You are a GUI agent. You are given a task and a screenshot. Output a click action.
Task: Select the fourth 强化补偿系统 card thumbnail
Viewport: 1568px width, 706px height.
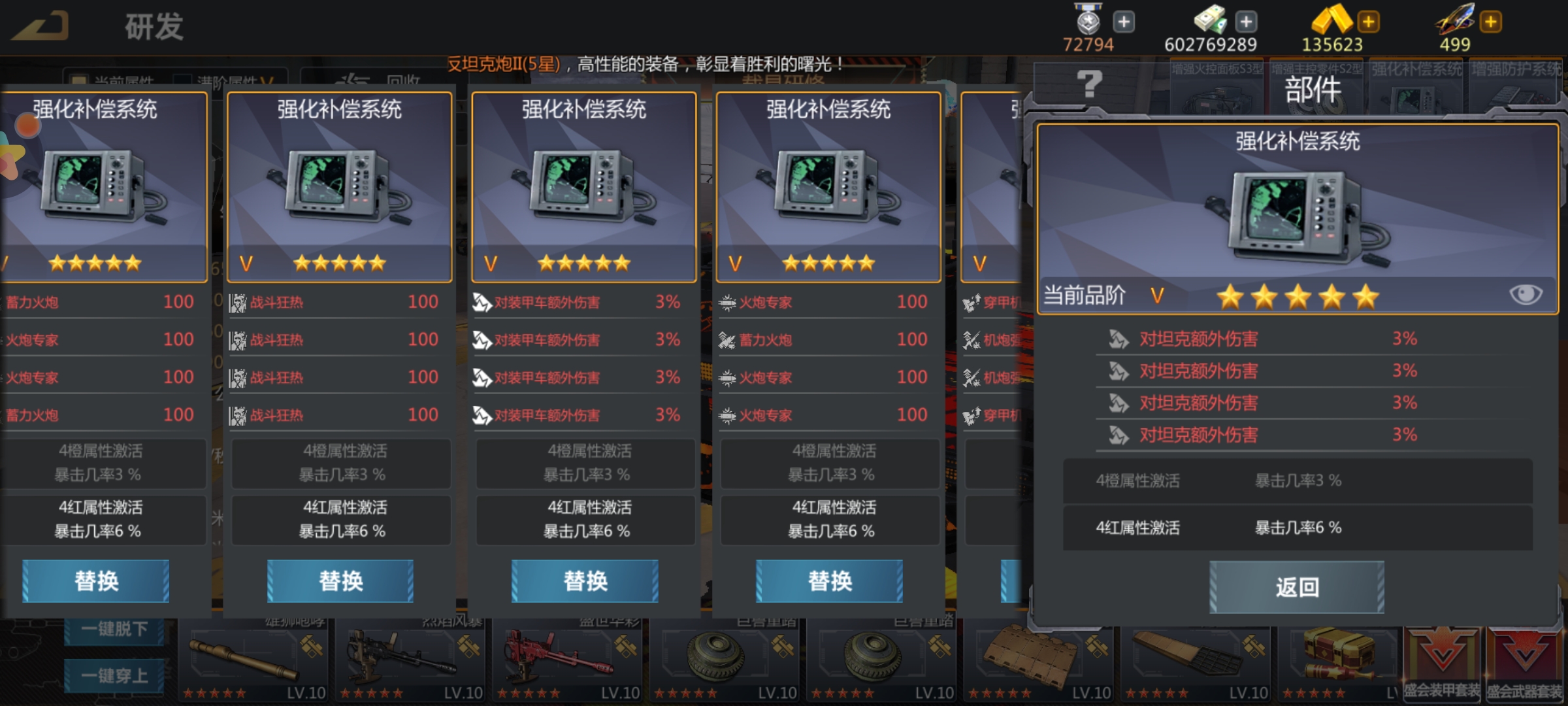[828, 187]
